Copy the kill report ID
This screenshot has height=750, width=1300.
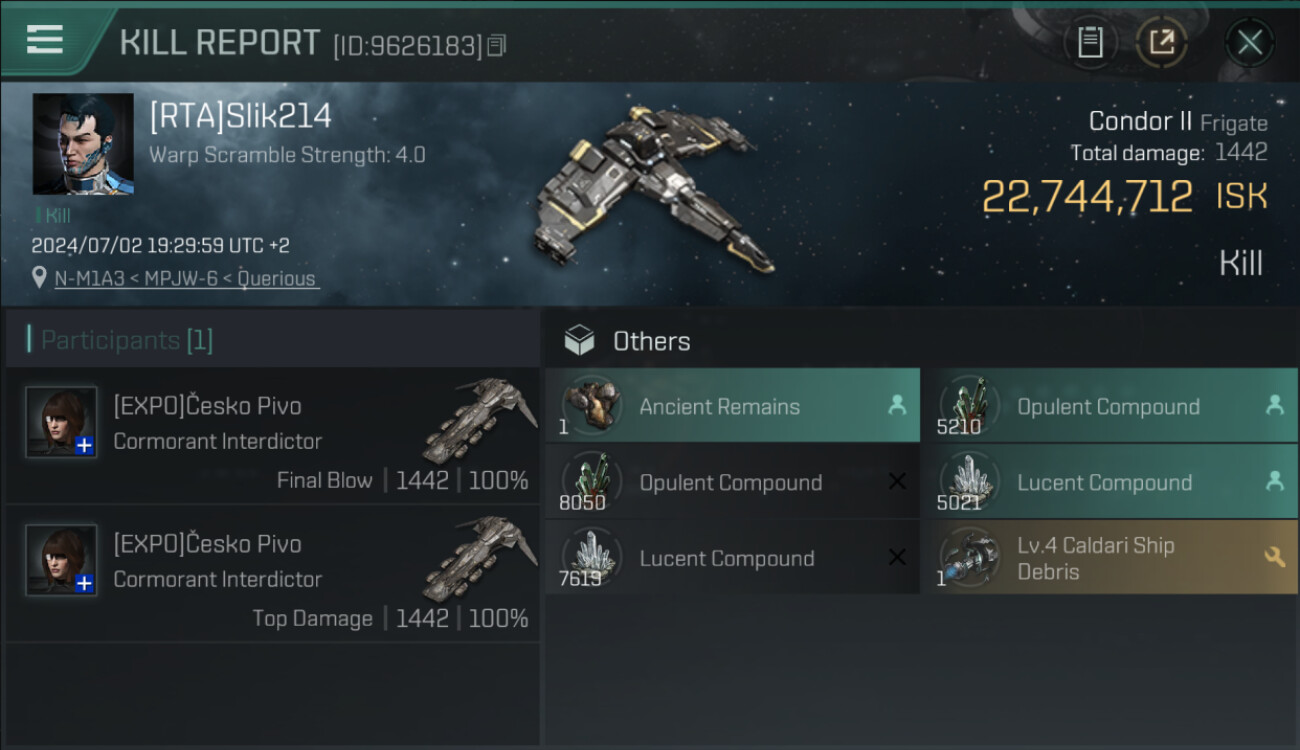click(x=497, y=45)
